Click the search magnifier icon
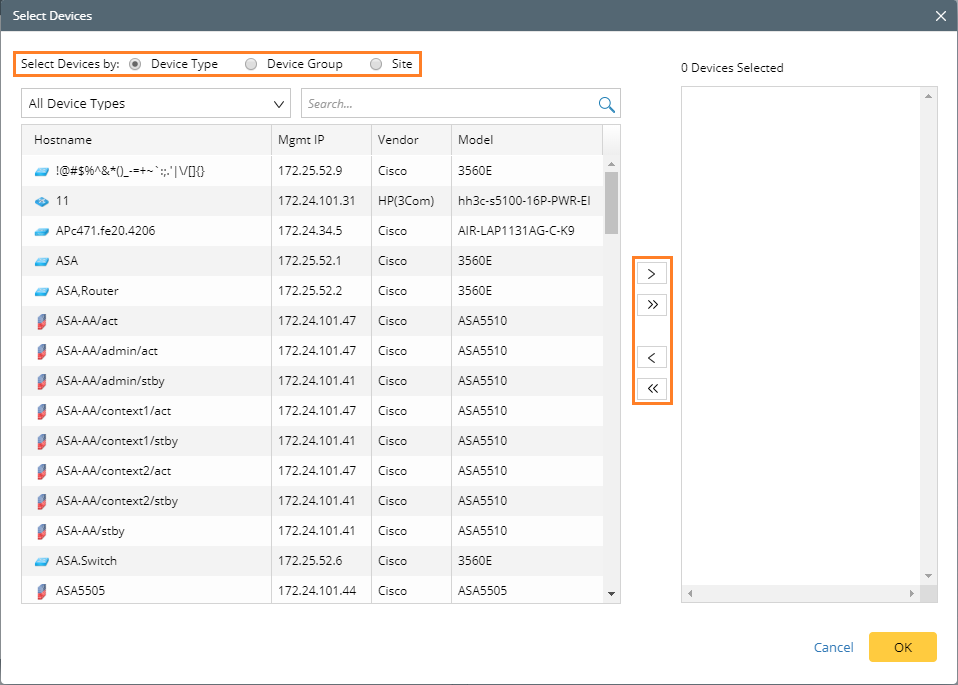Viewport: 958px width, 685px height. click(x=606, y=104)
